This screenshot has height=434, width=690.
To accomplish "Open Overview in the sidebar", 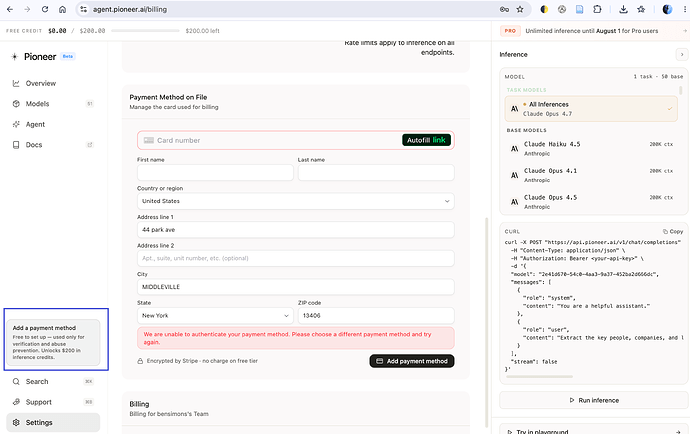I will pos(53,83).
